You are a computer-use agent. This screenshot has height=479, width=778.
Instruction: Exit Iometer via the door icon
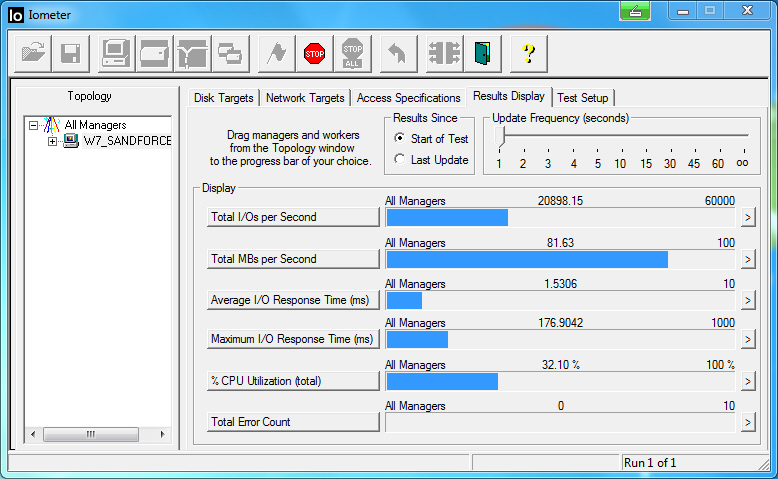[482, 53]
